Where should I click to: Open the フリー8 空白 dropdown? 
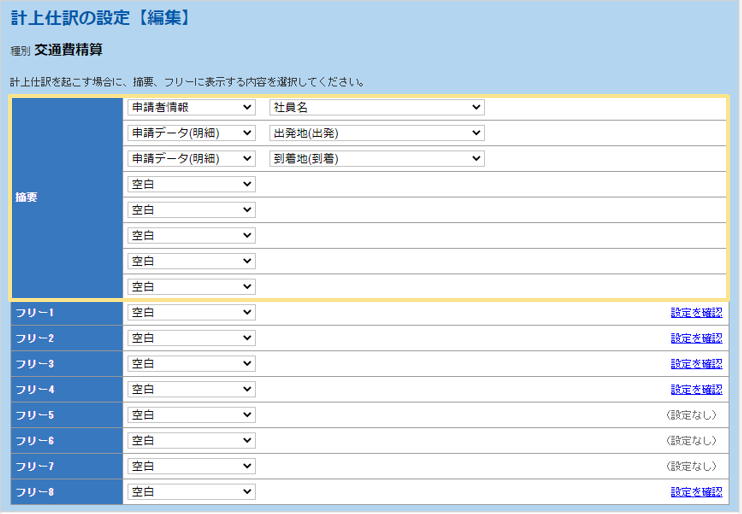click(191, 492)
